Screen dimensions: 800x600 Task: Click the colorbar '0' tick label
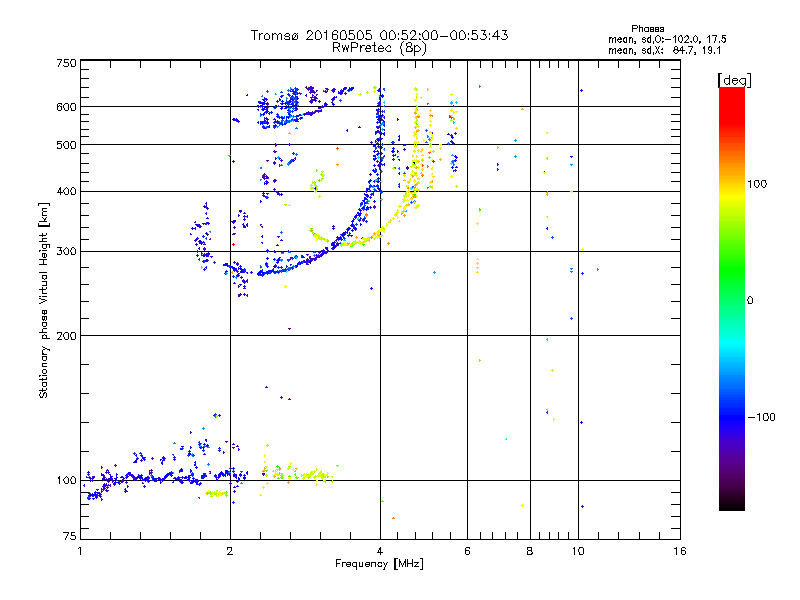(750, 301)
